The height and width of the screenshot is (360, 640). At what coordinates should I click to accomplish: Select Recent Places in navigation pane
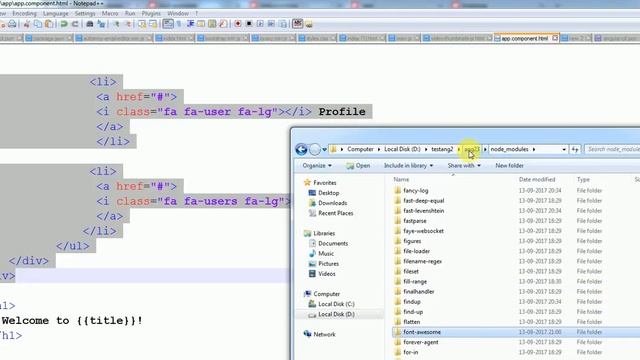(x=336, y=213)
